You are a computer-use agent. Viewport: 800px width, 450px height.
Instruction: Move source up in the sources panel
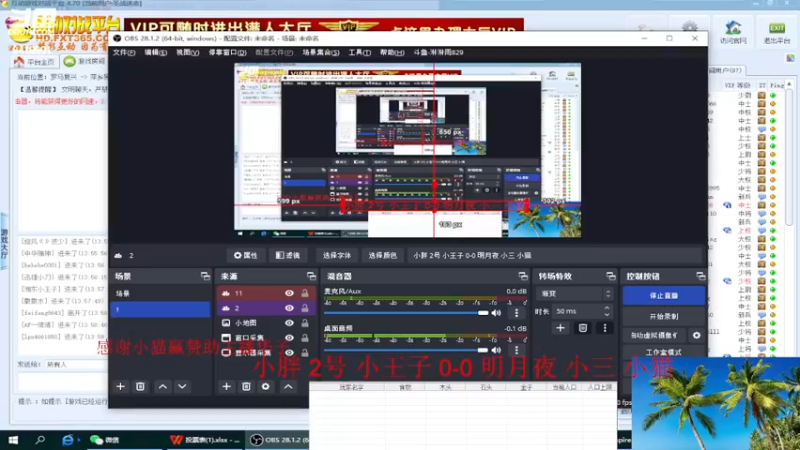[288, 387]
